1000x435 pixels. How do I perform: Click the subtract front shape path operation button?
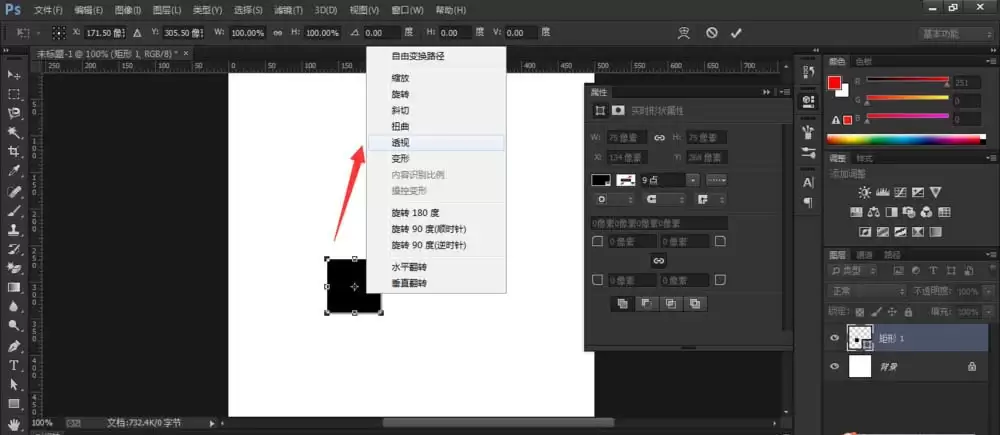click(x=646, y=304)
